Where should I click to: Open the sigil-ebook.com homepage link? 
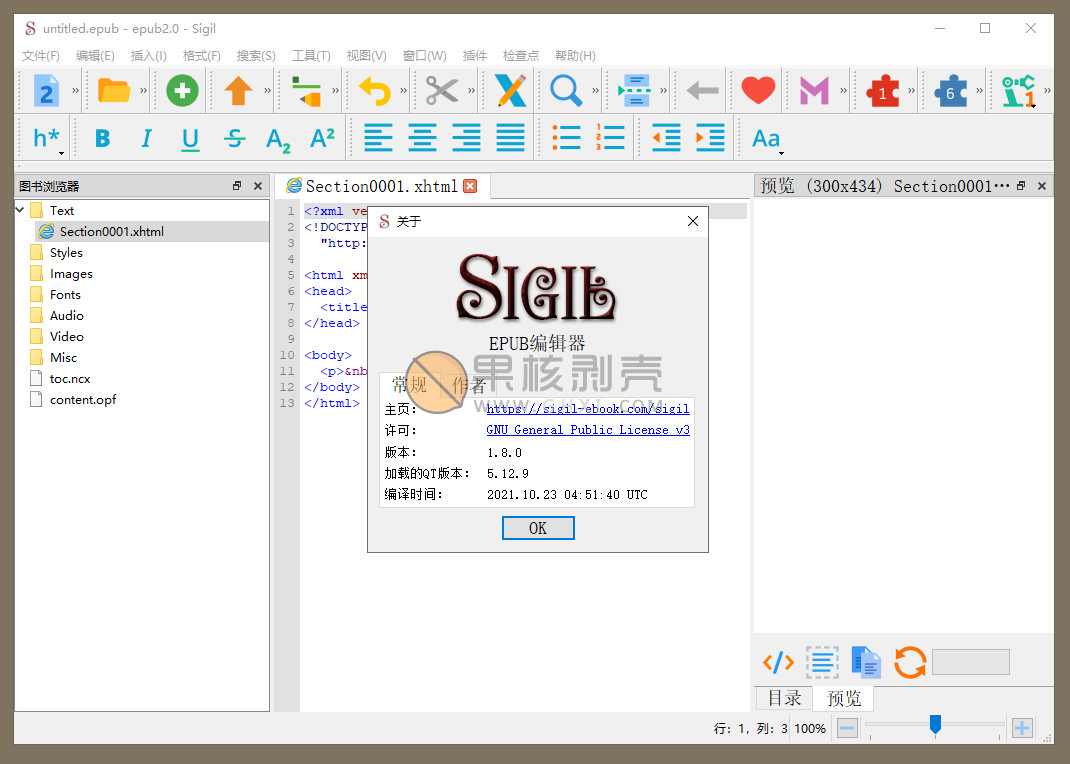click(x=588, y=409)
